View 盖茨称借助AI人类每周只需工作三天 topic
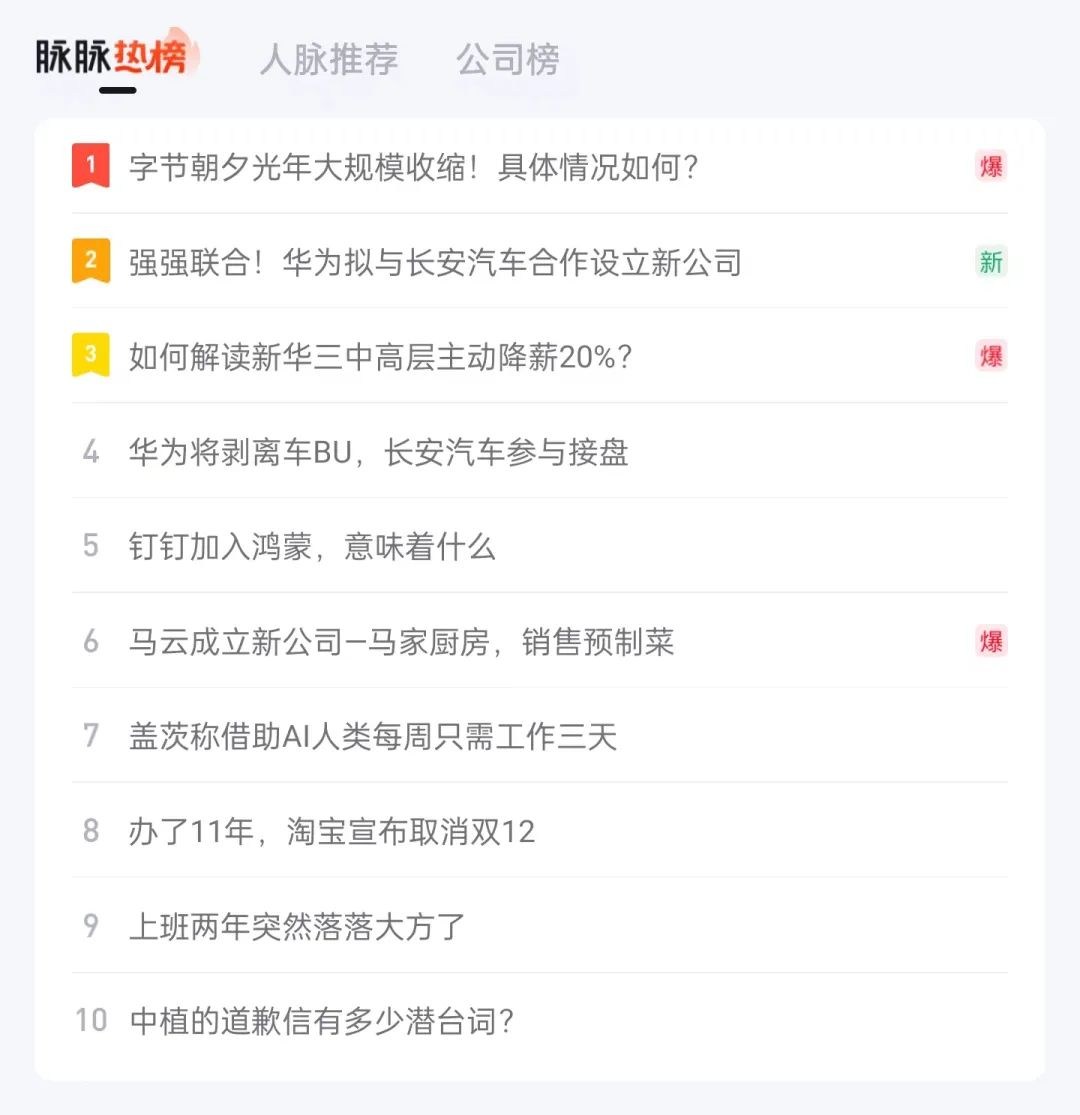 (x=373, y=737)
